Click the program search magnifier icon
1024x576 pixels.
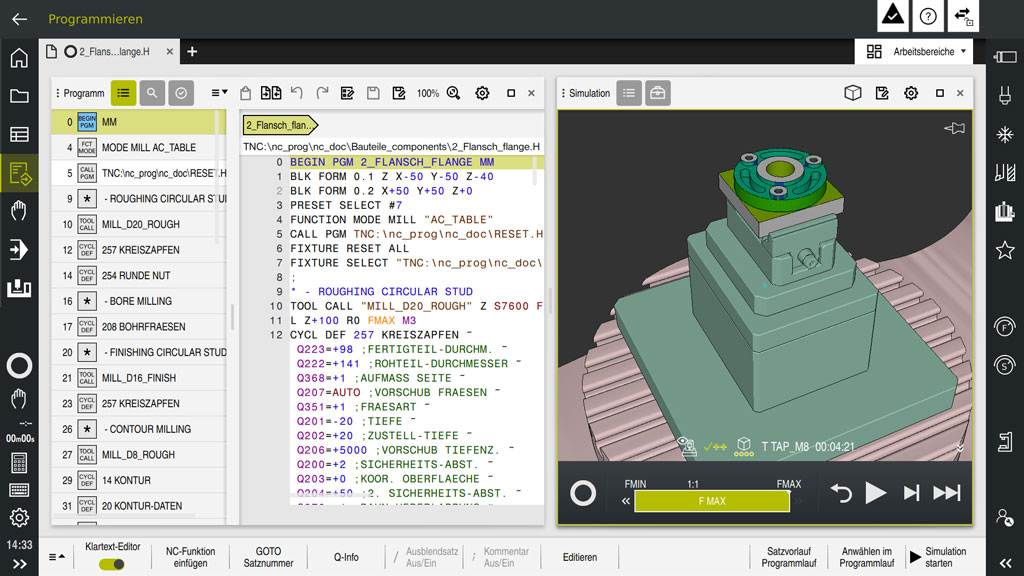click(152, 93)
